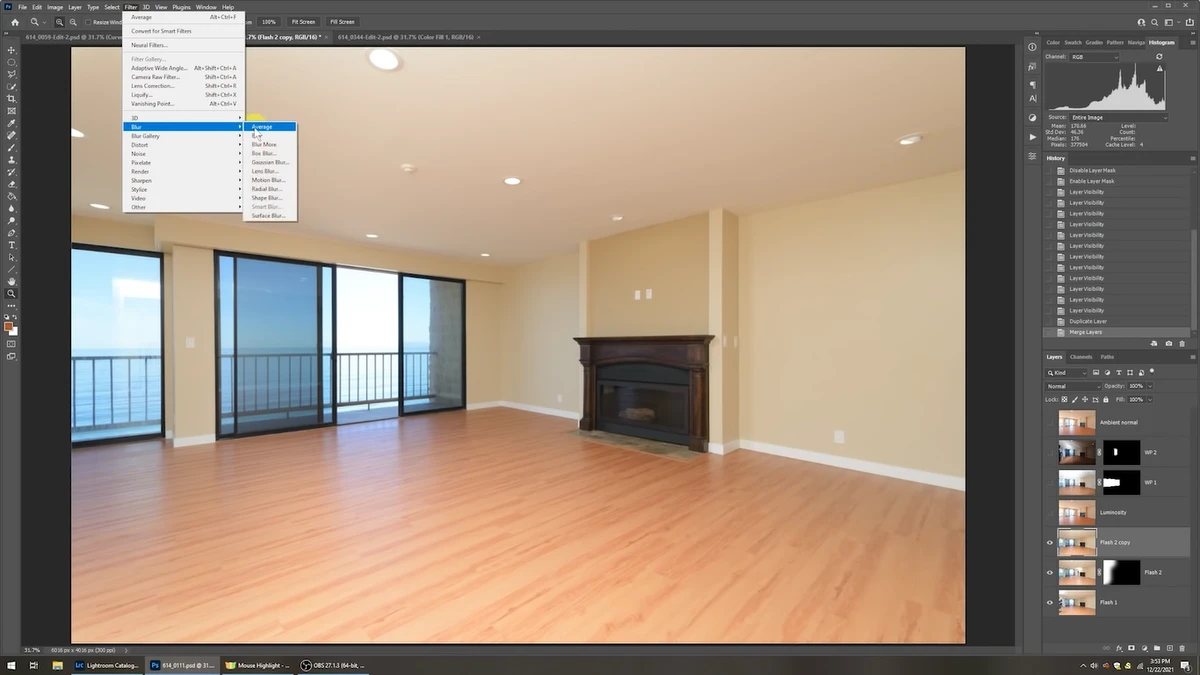Select the Crop tool
The image size is (1200, 675).
pos(11,97)
